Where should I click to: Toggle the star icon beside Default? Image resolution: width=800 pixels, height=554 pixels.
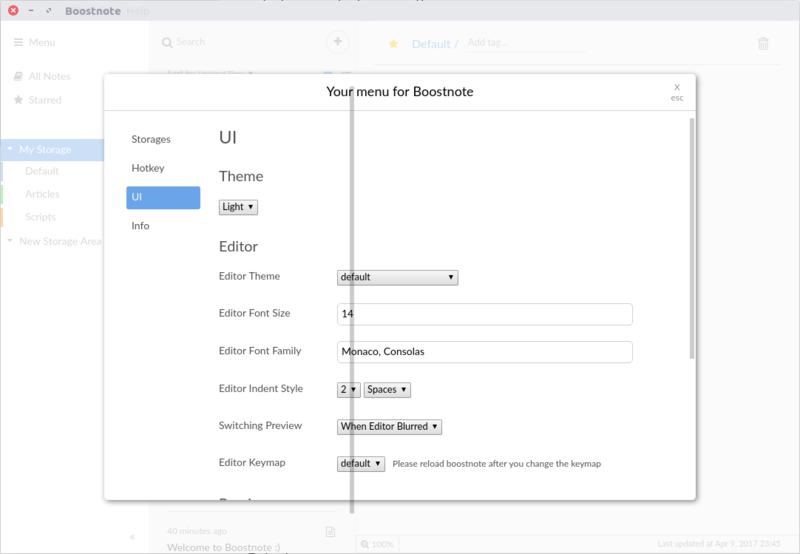pyautogui.click(x=393, y=44)
